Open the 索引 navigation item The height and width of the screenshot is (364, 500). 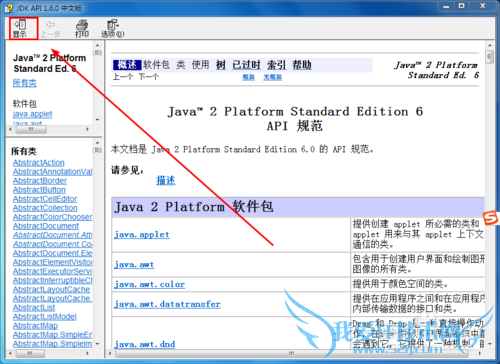pos(276,65)
